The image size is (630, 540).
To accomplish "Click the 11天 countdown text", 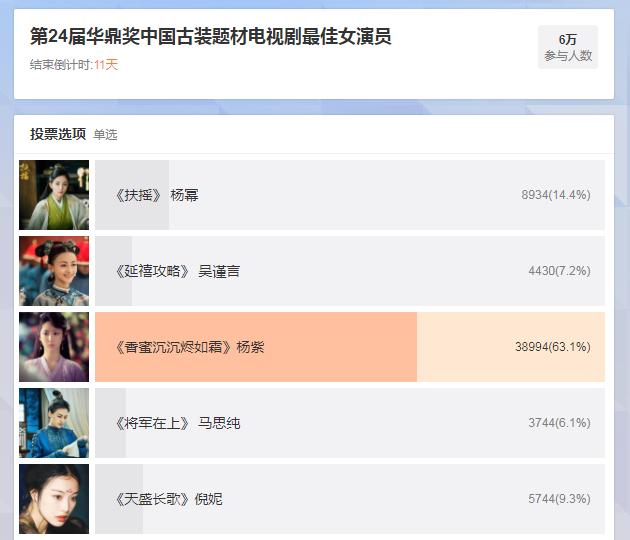I will (106, 65).
